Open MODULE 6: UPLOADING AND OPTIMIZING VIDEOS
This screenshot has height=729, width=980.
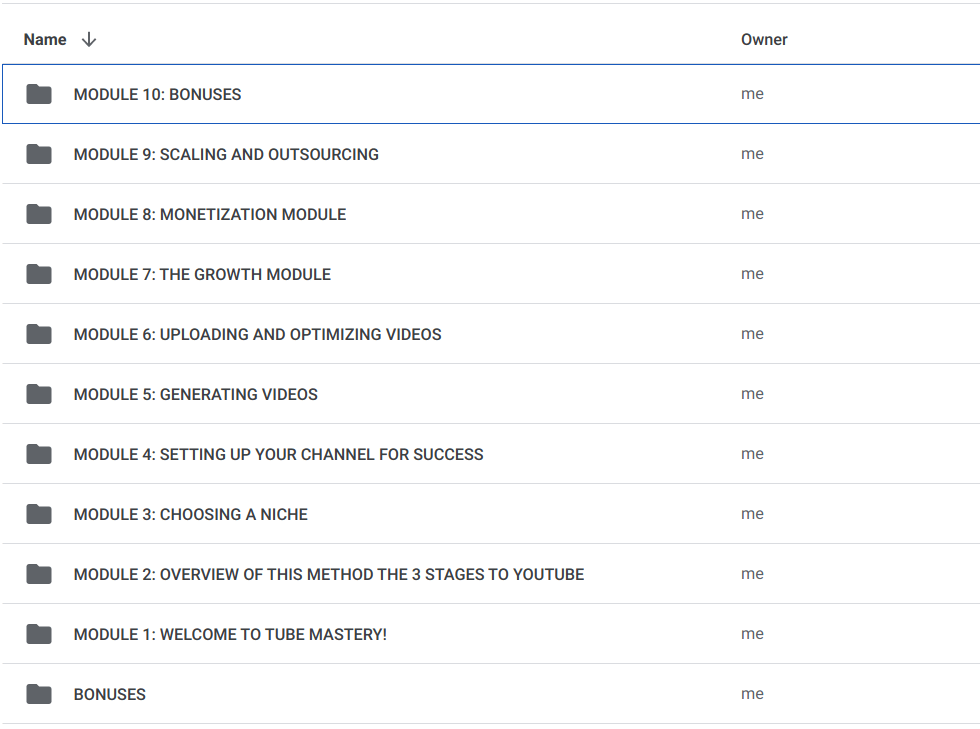[x=256, y=334]
